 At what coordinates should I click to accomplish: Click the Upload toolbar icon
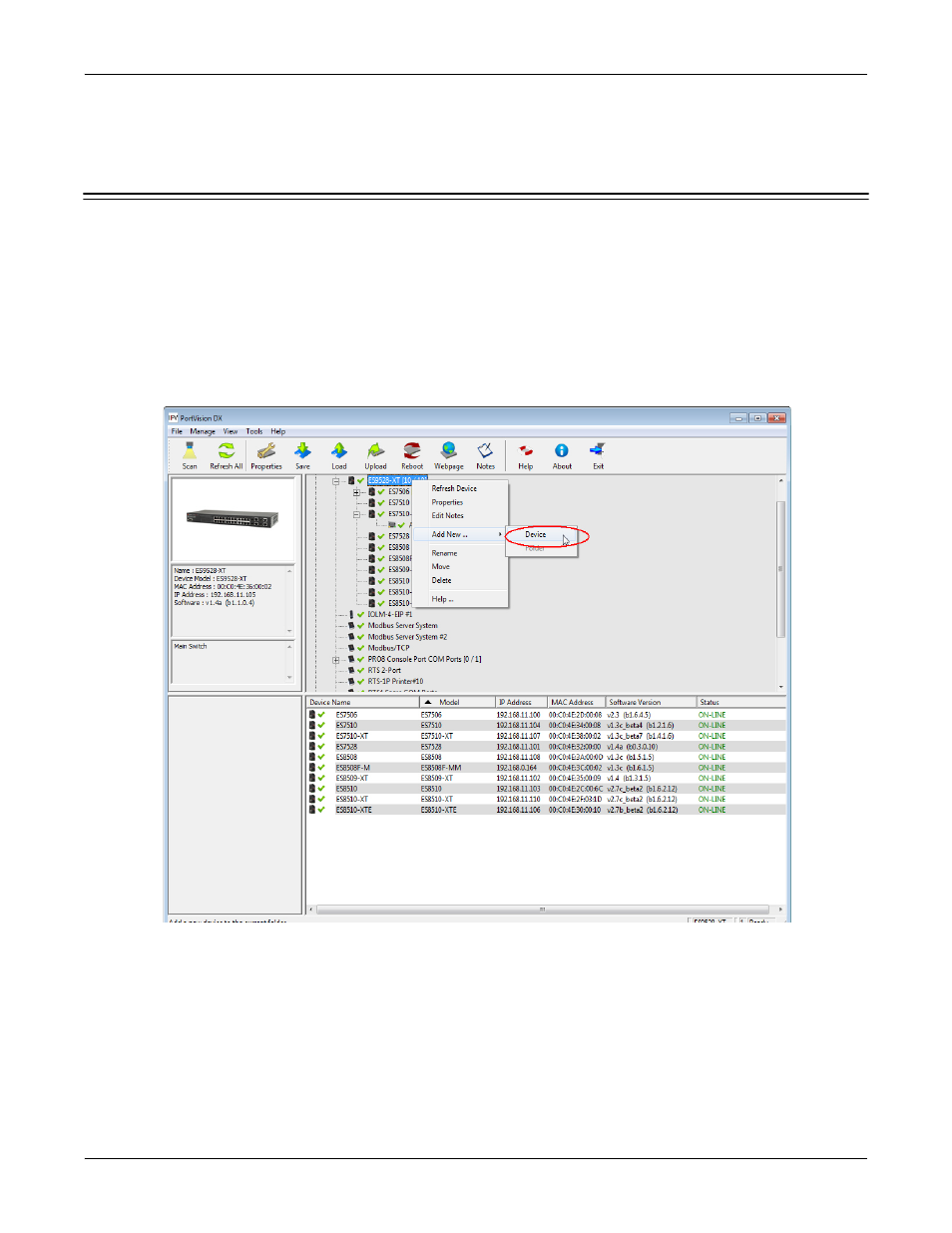[375, 456]
